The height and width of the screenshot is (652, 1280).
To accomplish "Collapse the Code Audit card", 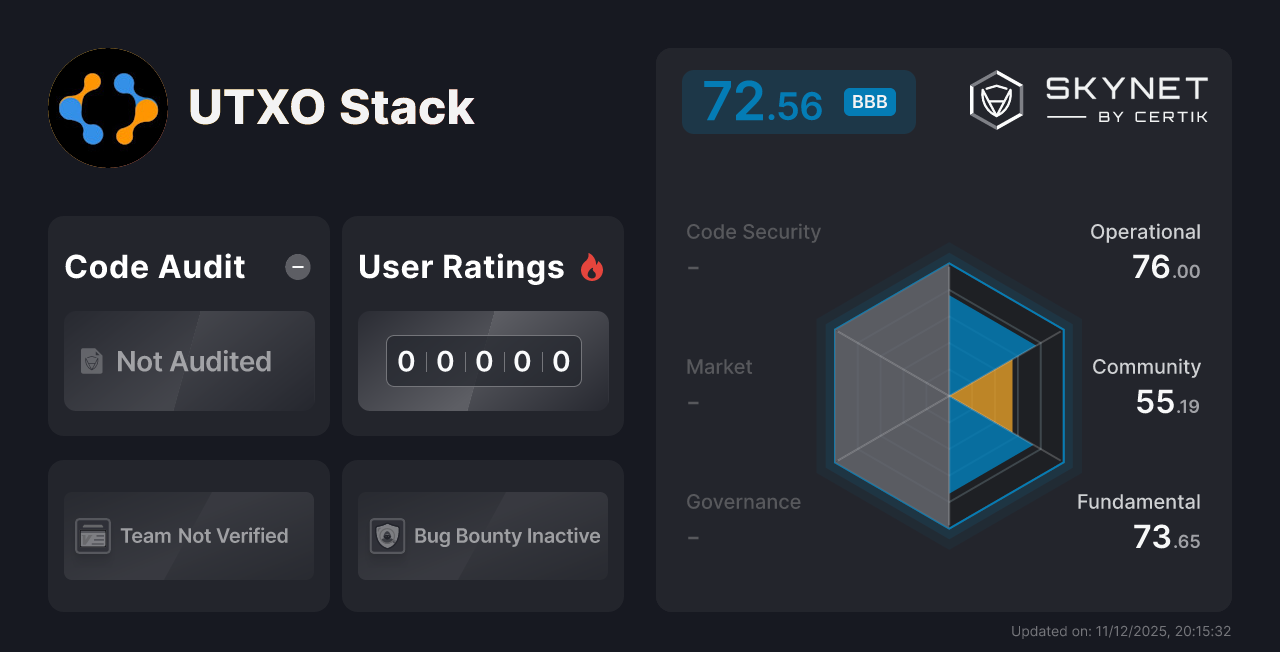I will (x=154, y=267).
